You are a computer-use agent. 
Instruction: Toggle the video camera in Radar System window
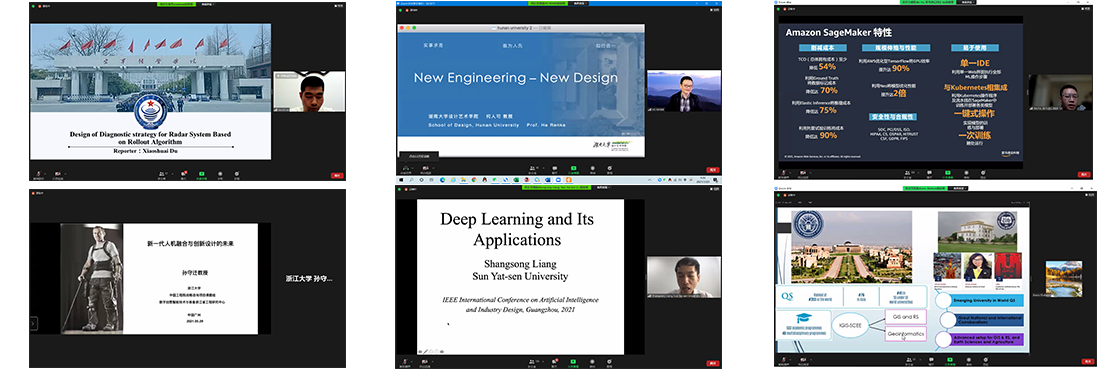tap(58, 173)
